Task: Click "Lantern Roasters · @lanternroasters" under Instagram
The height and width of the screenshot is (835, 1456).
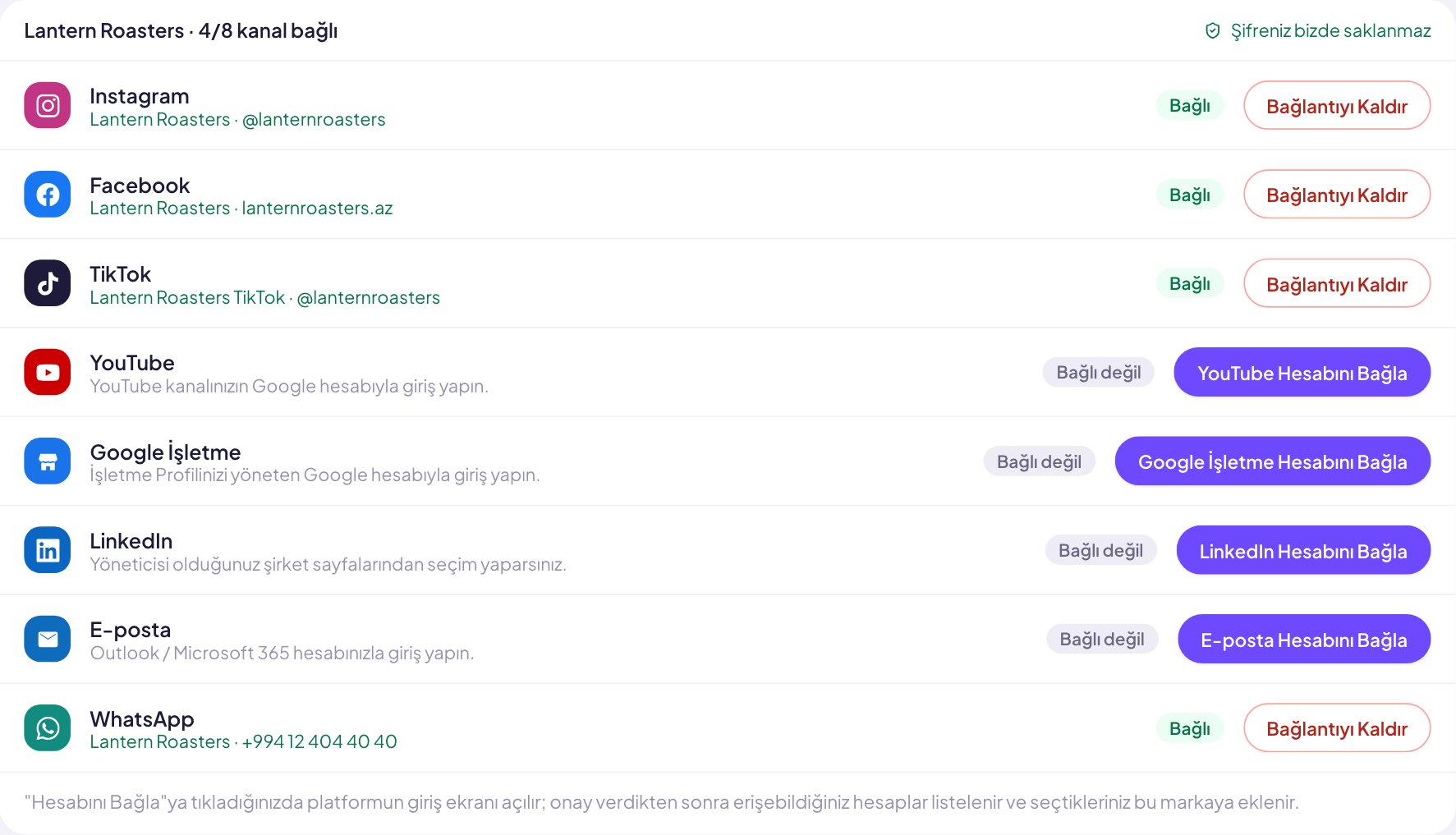Action: pos(237,120)
